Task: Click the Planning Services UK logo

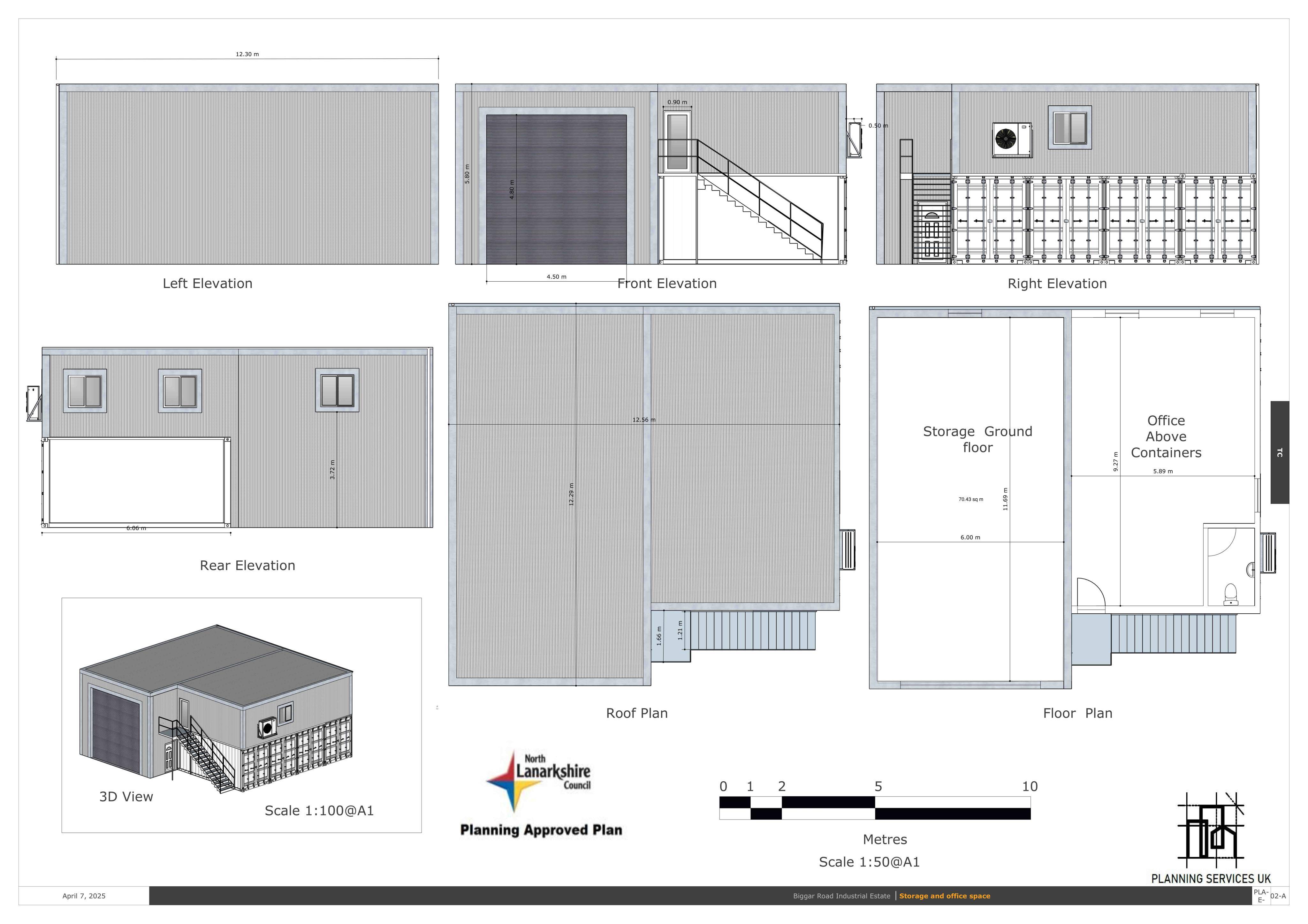Action: coord(1211,838)
